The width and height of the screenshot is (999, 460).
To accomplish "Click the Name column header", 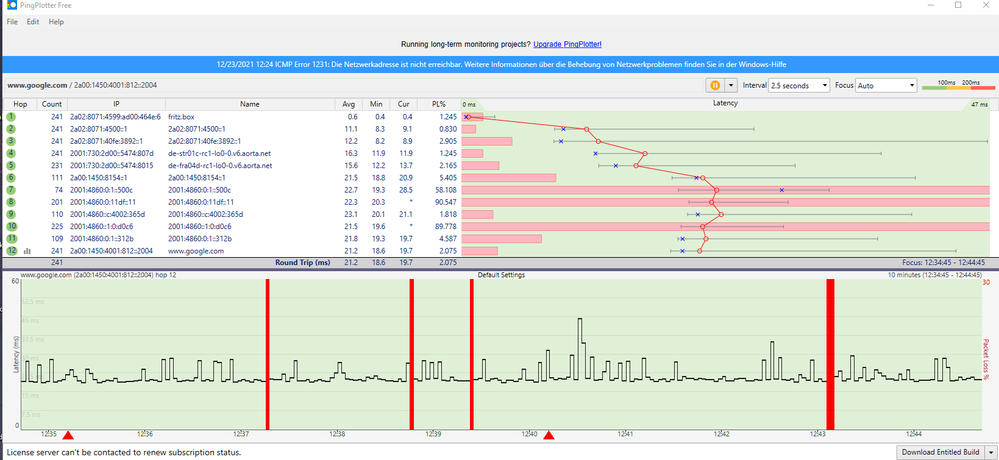I will [250, 104].
